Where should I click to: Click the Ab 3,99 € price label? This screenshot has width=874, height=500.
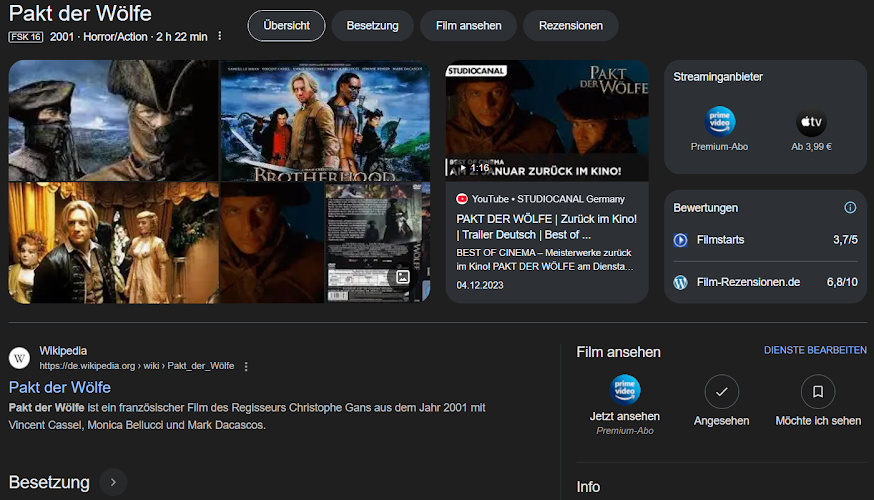pos(811,147)
